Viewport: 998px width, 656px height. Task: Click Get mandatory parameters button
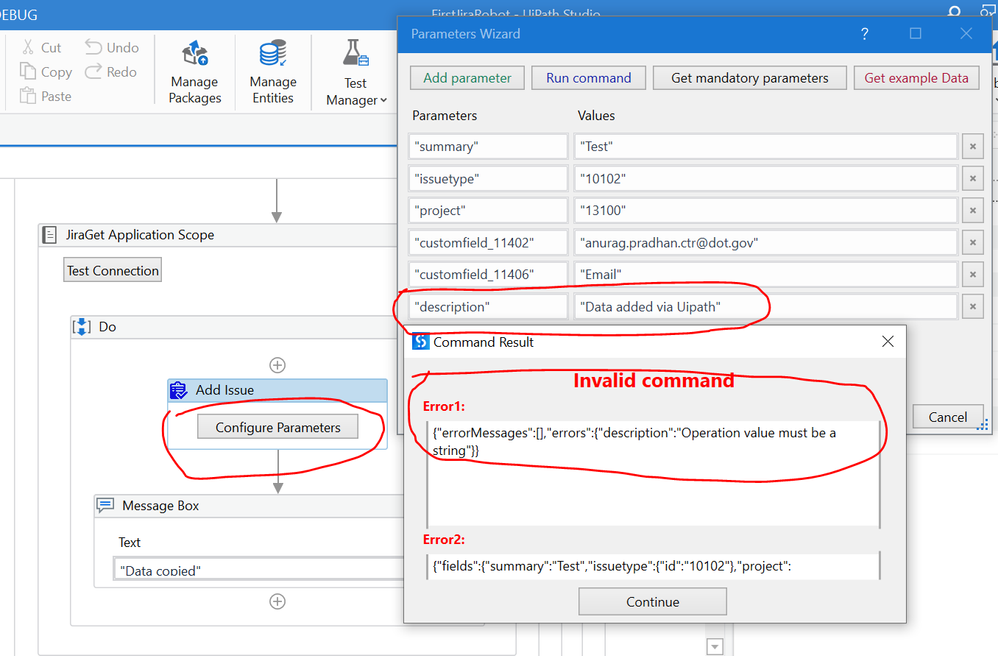(750, 78)
